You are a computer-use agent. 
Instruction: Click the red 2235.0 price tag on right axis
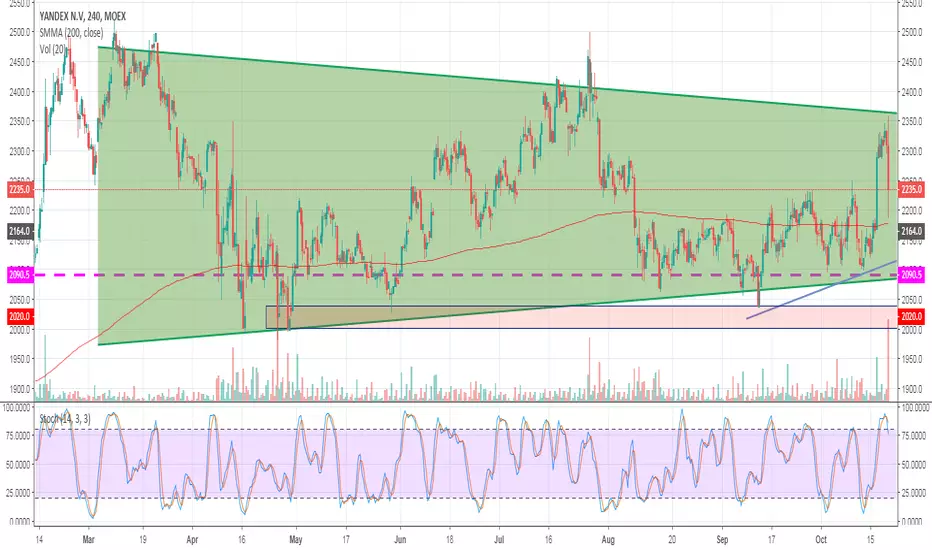911,190
